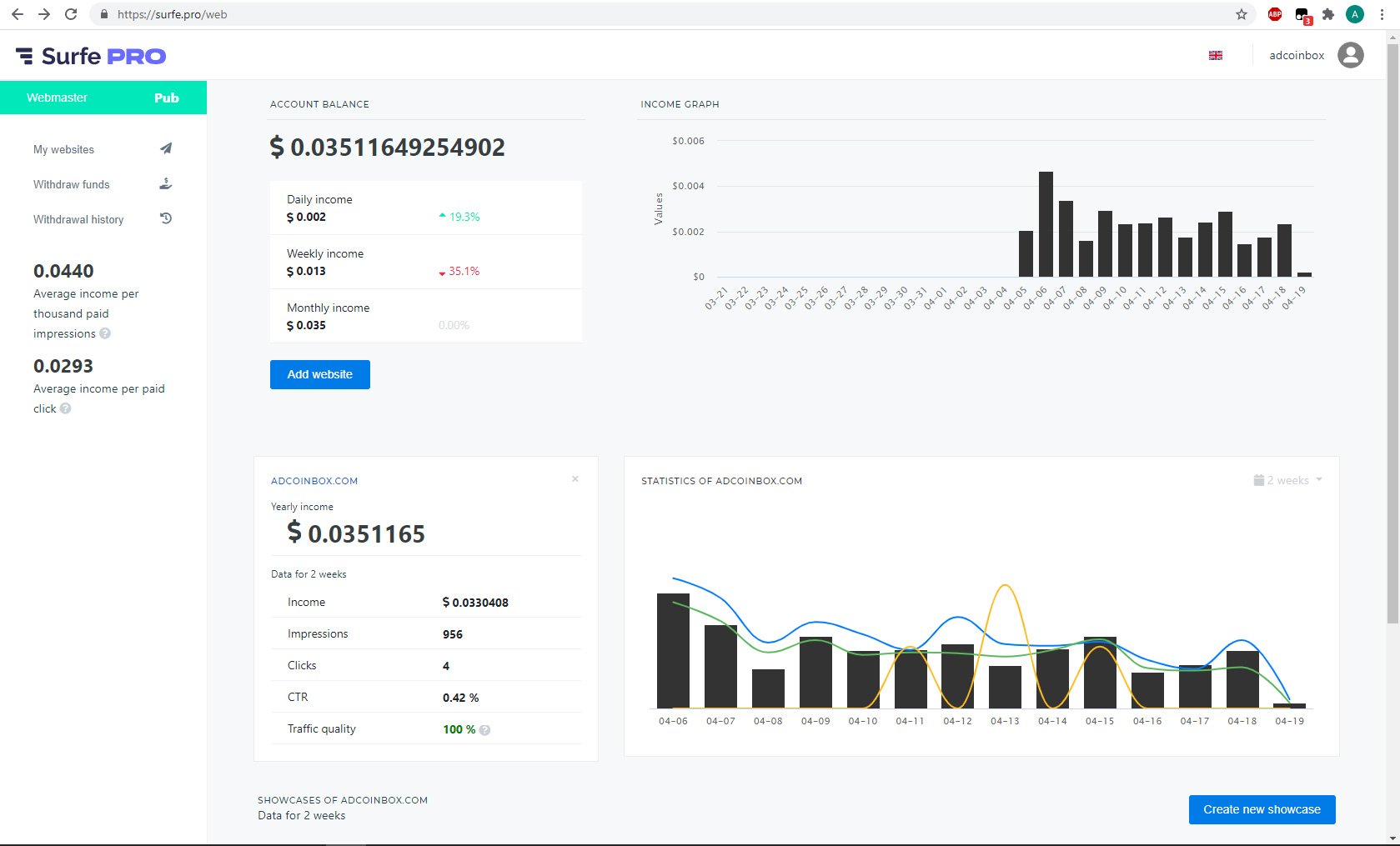Click the Weekly income 35.1% change
Viewport: 1400px width, 846px height.
(459, 271)
